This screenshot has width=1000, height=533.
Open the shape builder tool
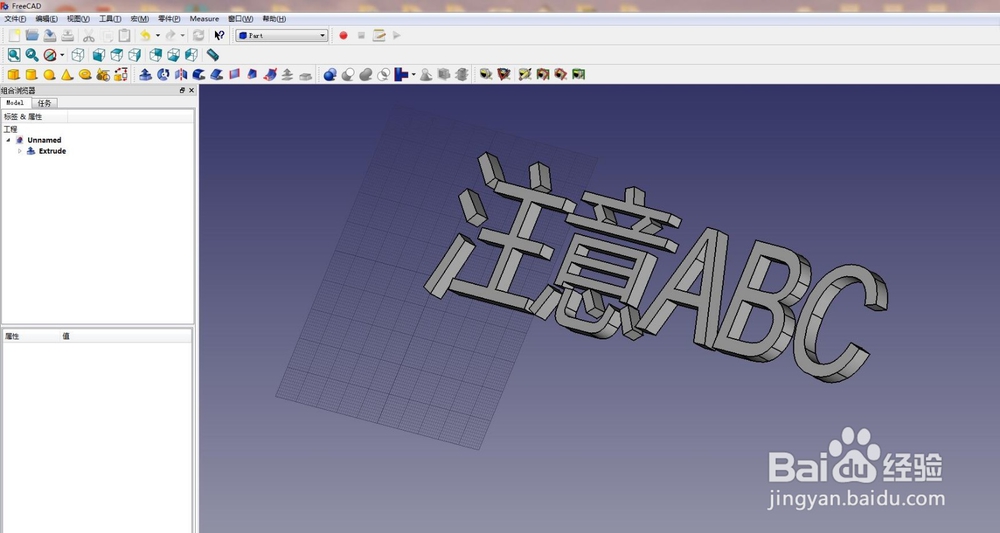click(121, 75)
